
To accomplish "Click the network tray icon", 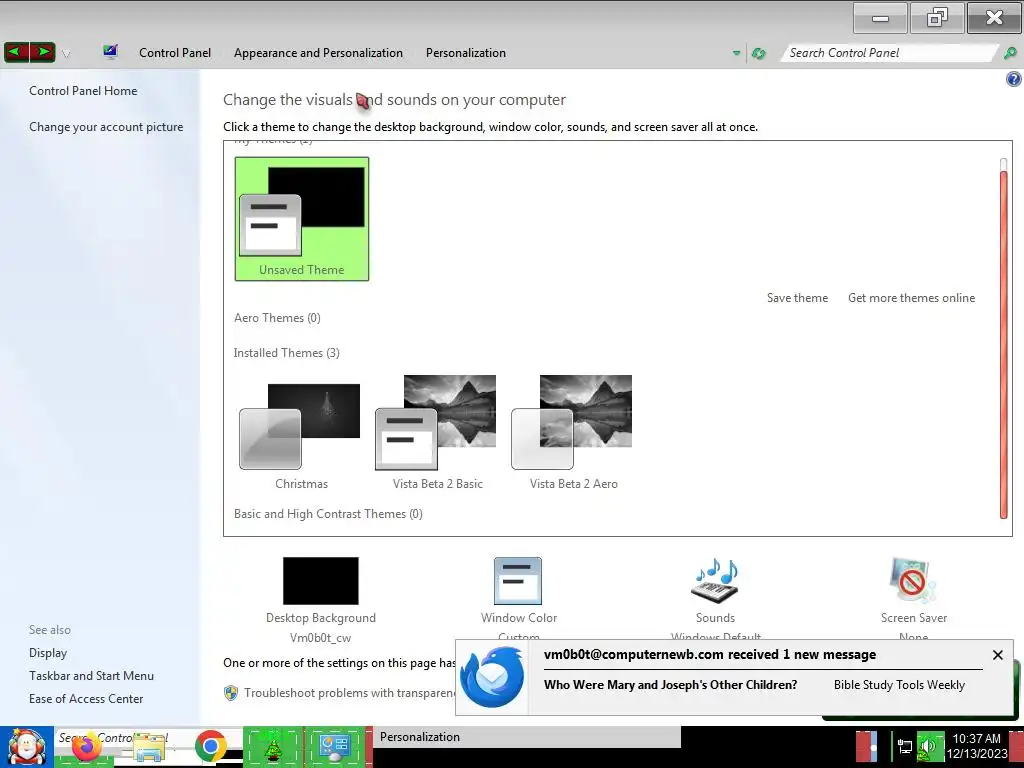I will (x=904, y=746).
